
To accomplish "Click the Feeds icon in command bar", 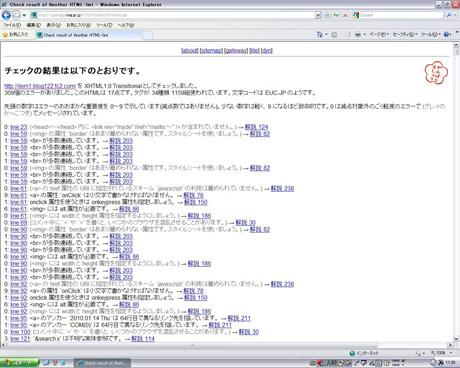I will 334,35.
